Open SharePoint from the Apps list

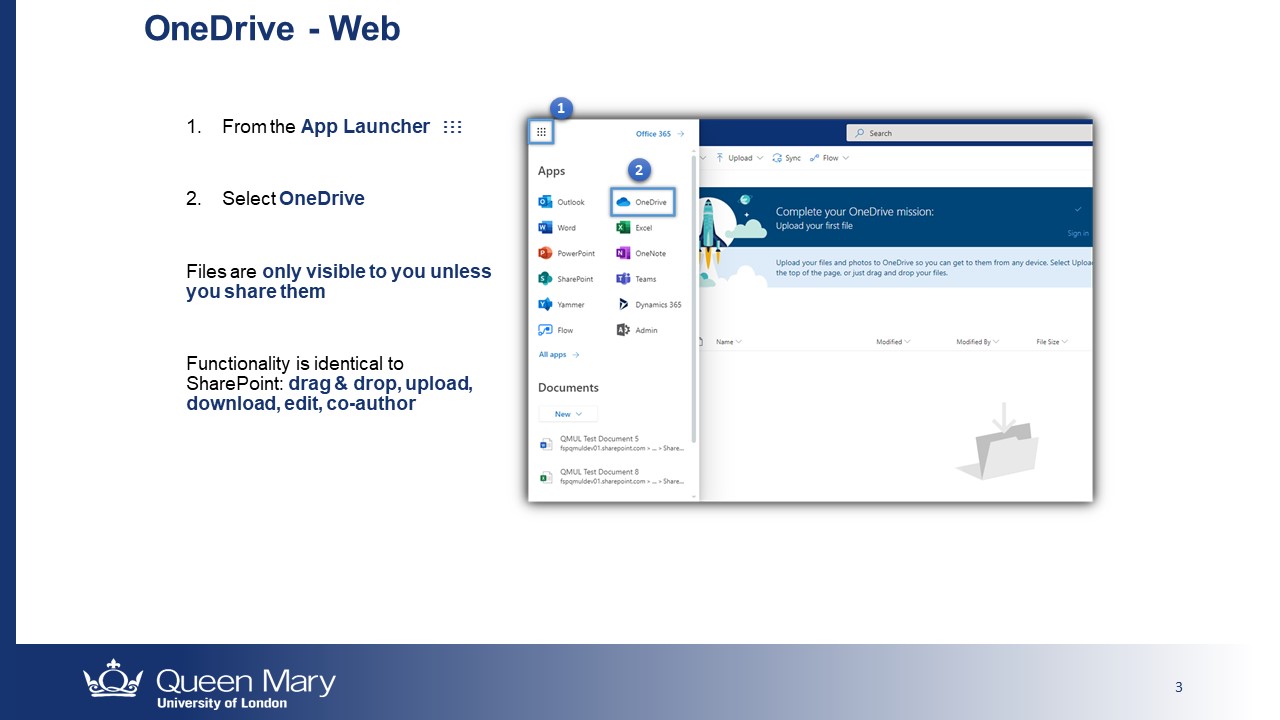tap(566, 279)
